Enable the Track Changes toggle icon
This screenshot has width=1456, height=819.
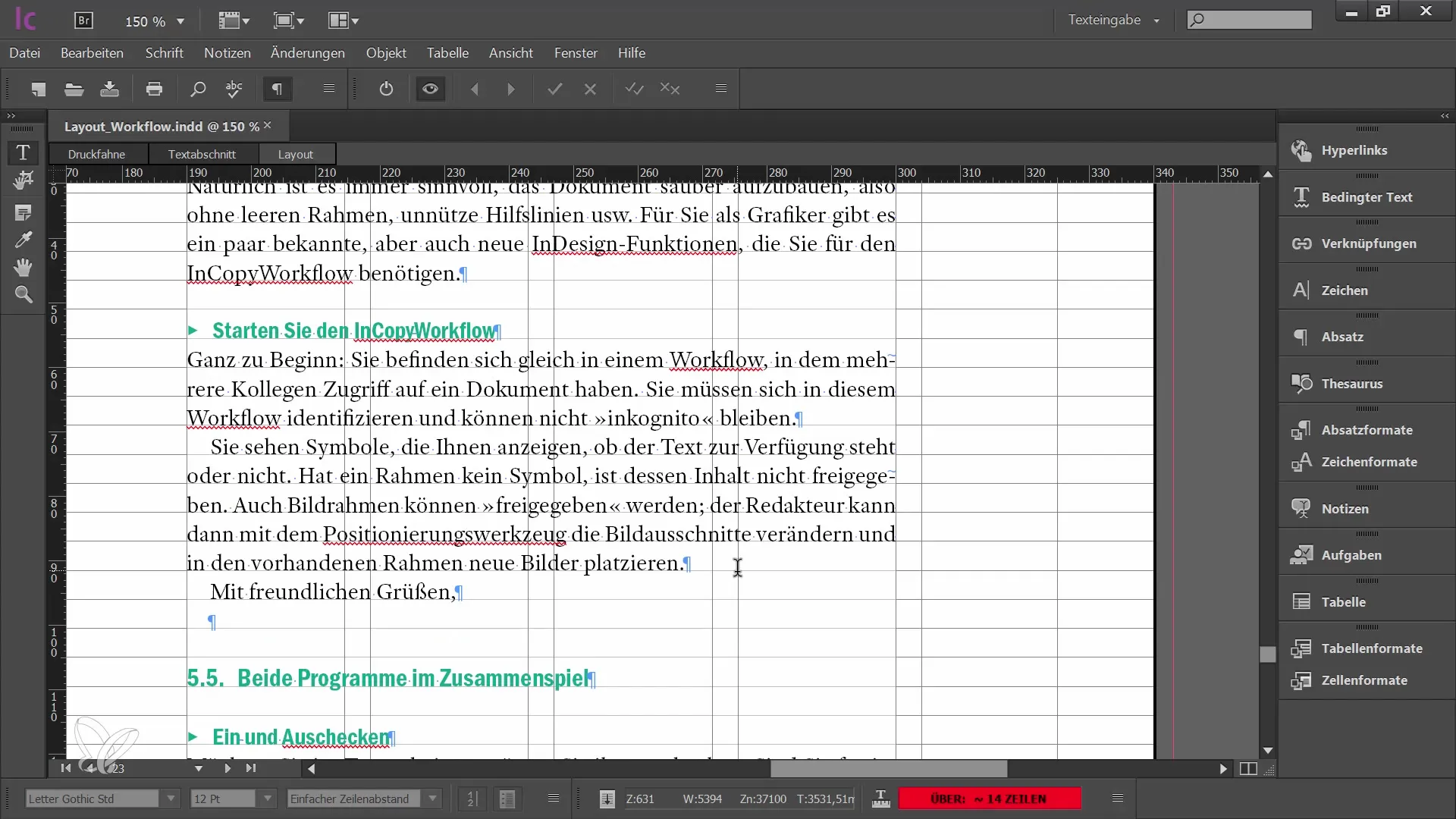tap(385, 89)
